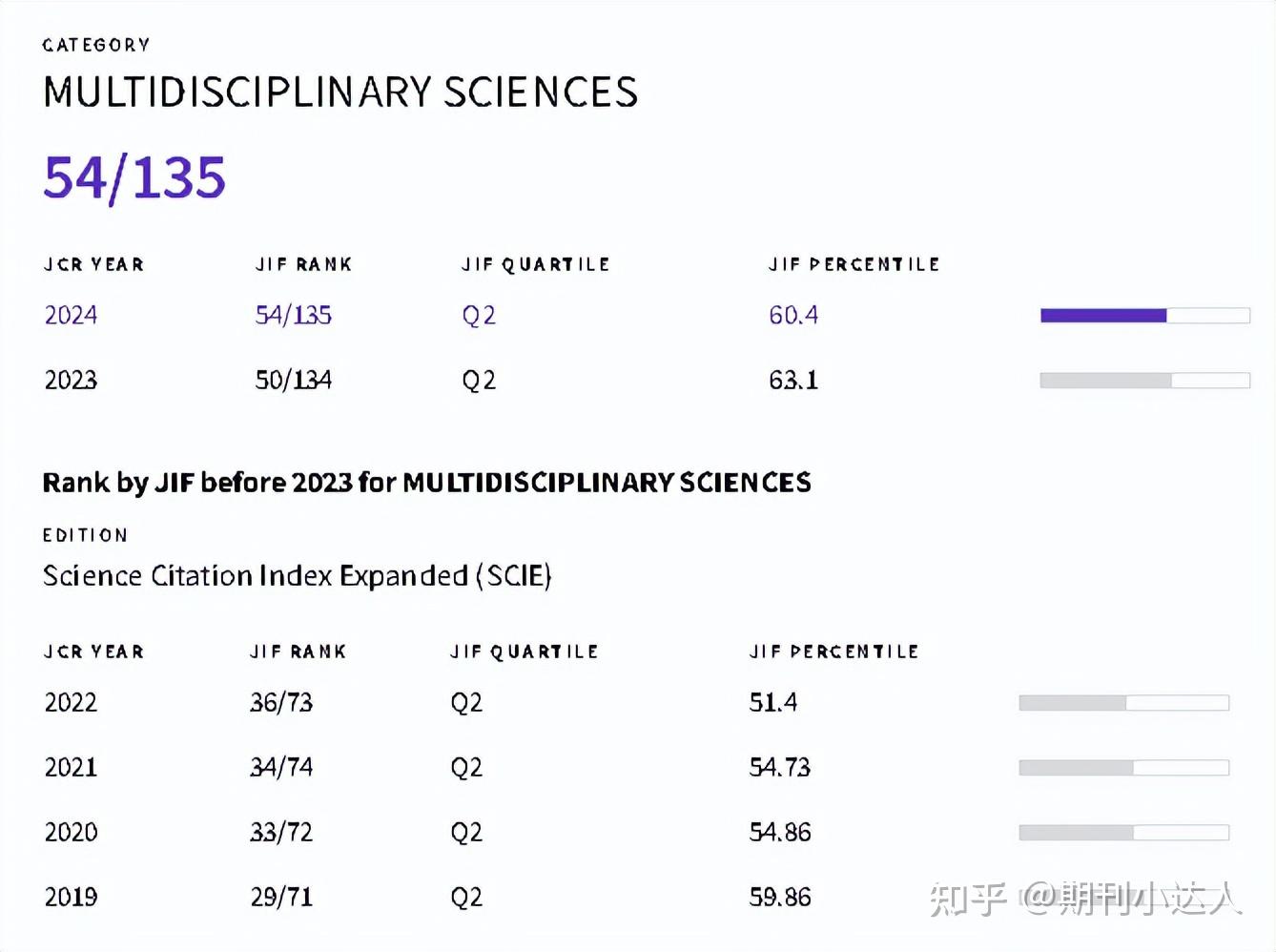
Task: Click the 63.1 percentile value
Action: coord(793,380)
